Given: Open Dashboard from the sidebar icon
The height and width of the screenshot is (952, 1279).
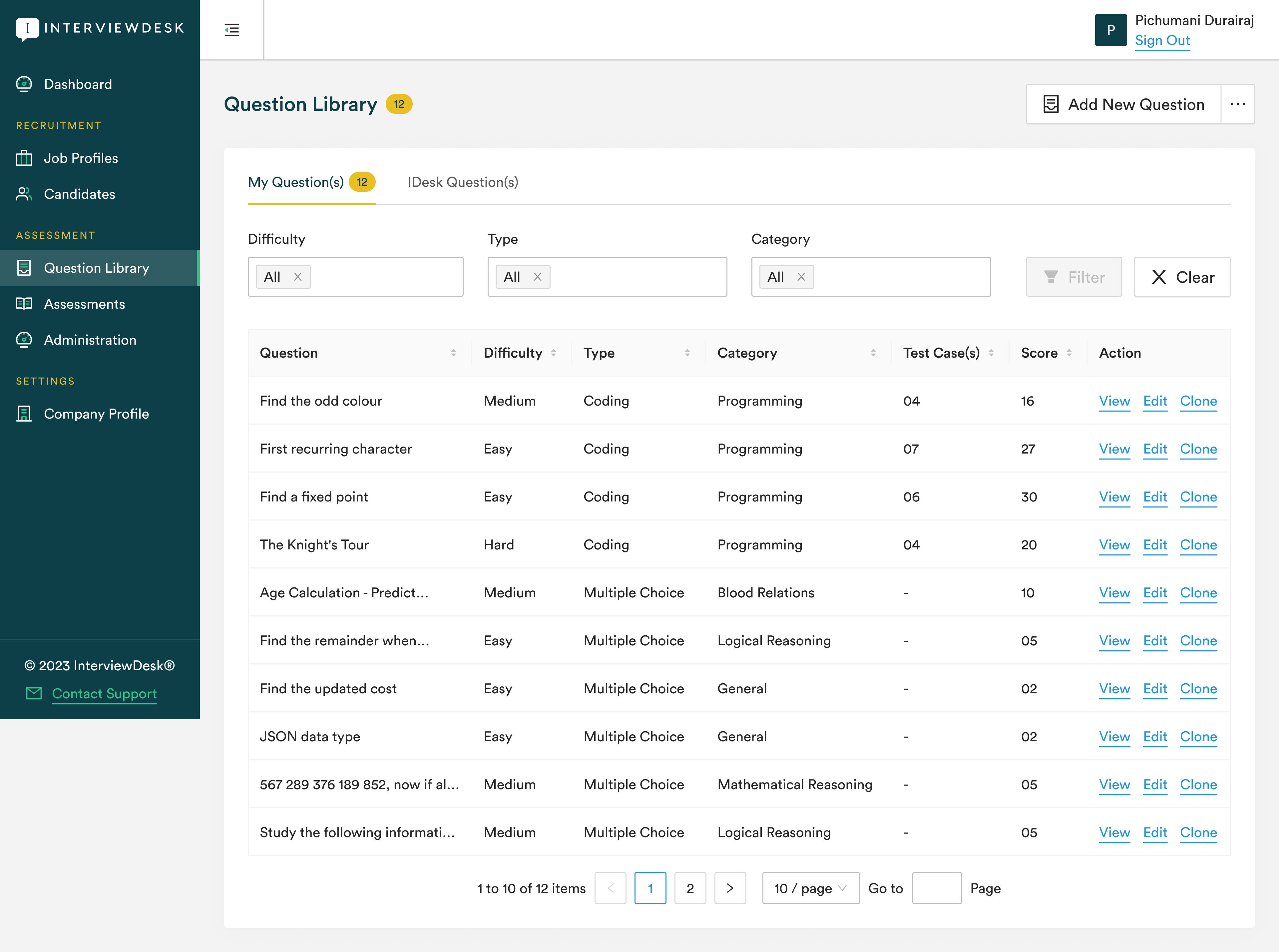Looking at the screenshot, I should click(x=24, y=84).
